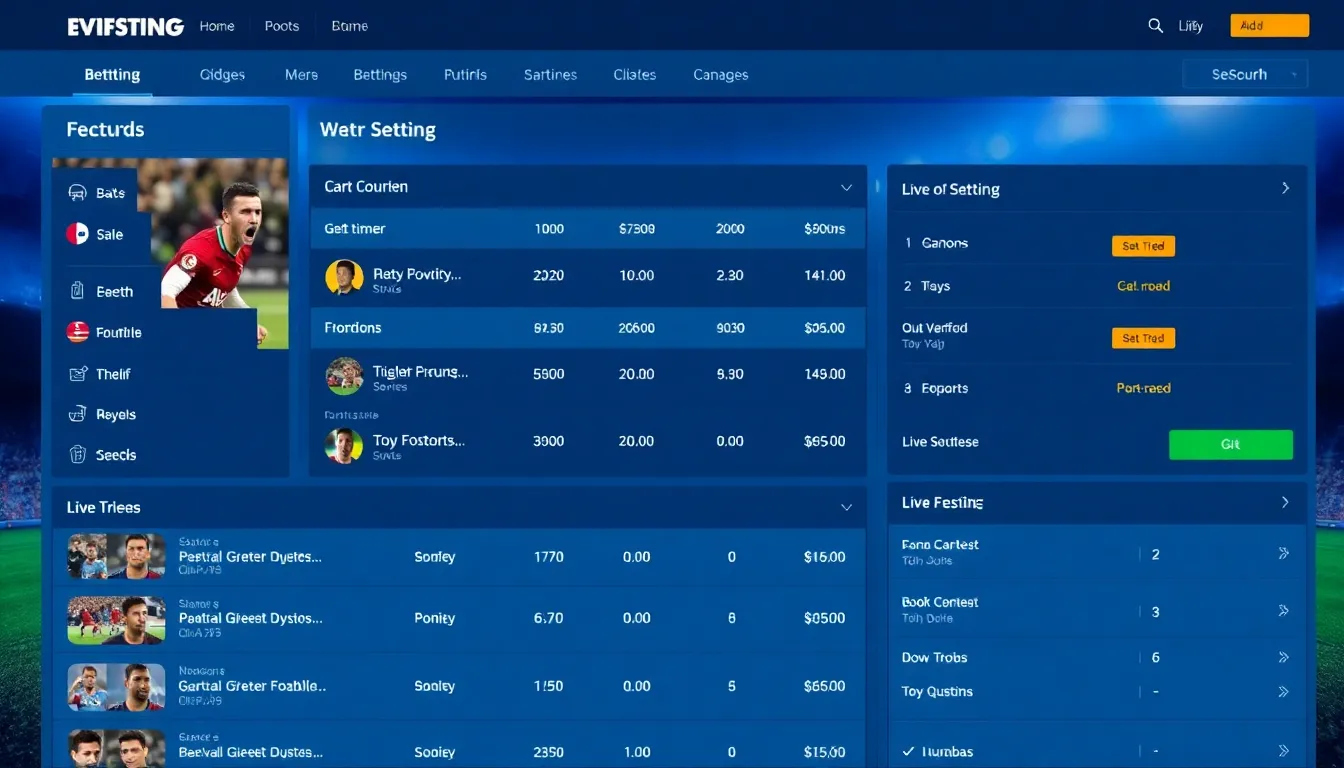Click the search magnifier icon in top bar

click(1155, 25)
